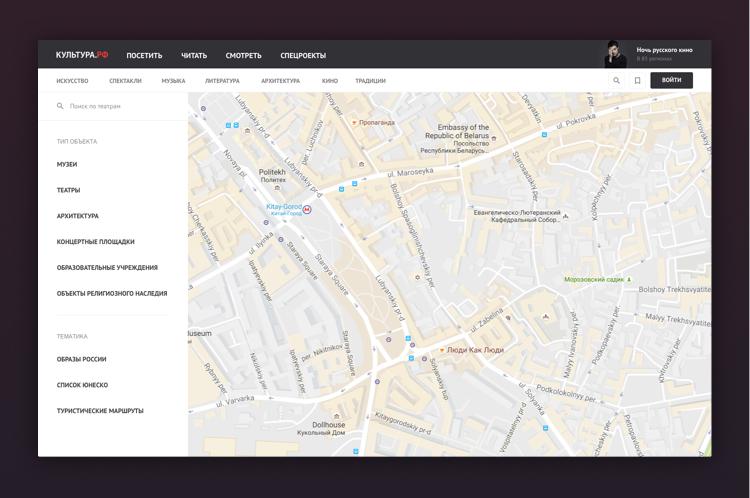Image resolution: width=750 pixels, height=498 pixels.
Task: Click the Пропаганда venue marker on the map
Action: click(x=354, y=123)
